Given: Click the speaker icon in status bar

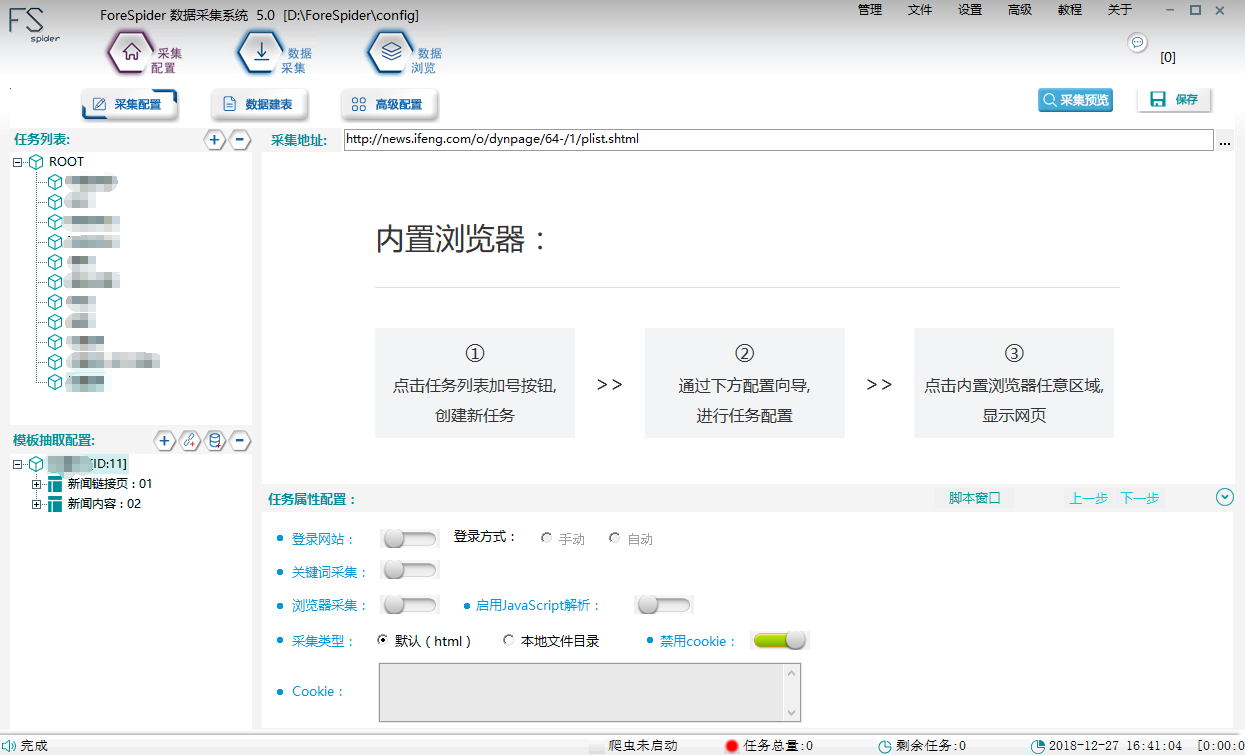Looking at the screenshot, I should coord(10,746).
